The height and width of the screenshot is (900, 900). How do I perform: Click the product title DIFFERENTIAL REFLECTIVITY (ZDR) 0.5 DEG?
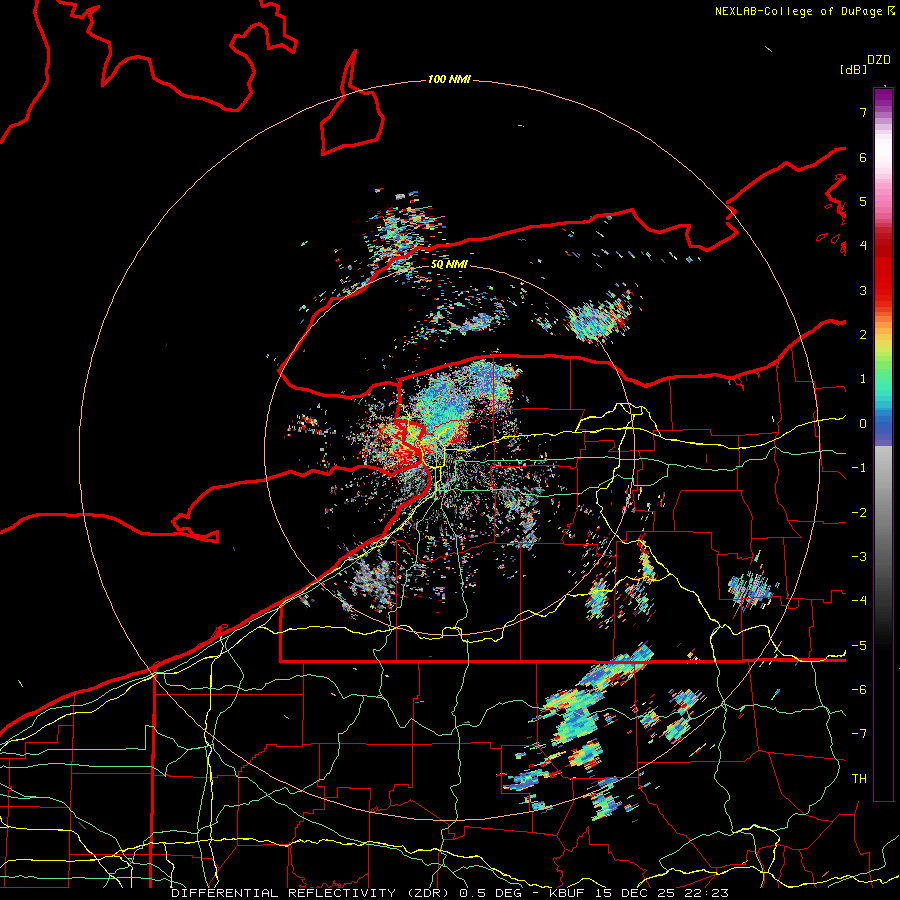click(347, 893)
